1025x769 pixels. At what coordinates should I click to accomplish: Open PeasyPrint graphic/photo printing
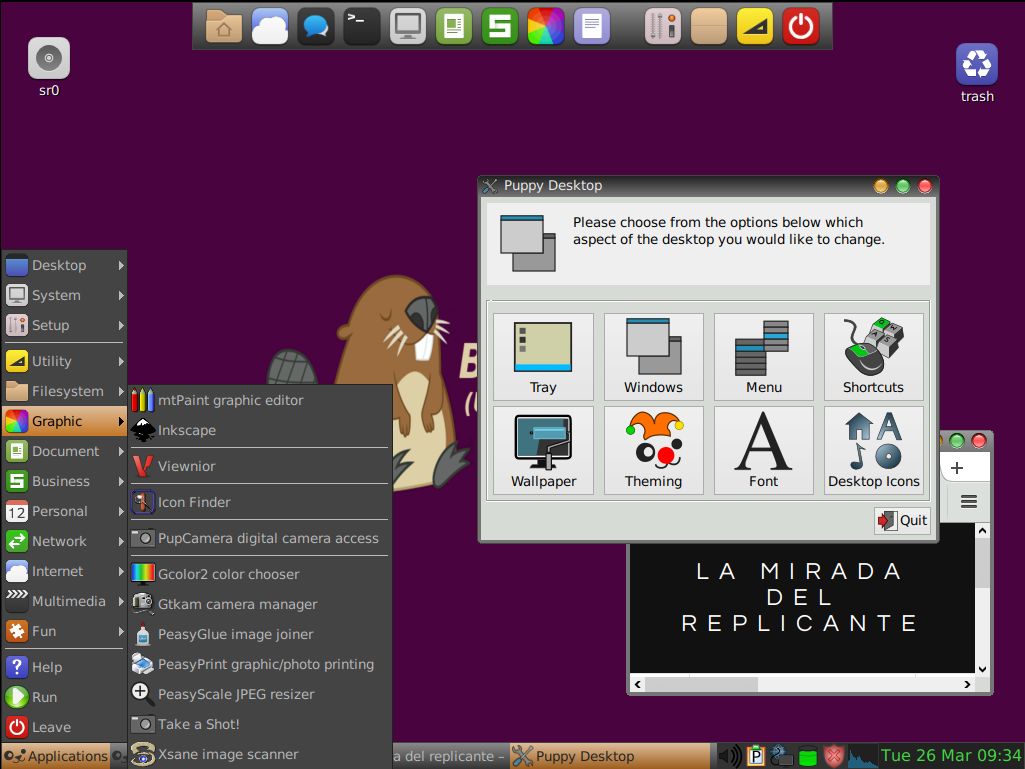260,664
